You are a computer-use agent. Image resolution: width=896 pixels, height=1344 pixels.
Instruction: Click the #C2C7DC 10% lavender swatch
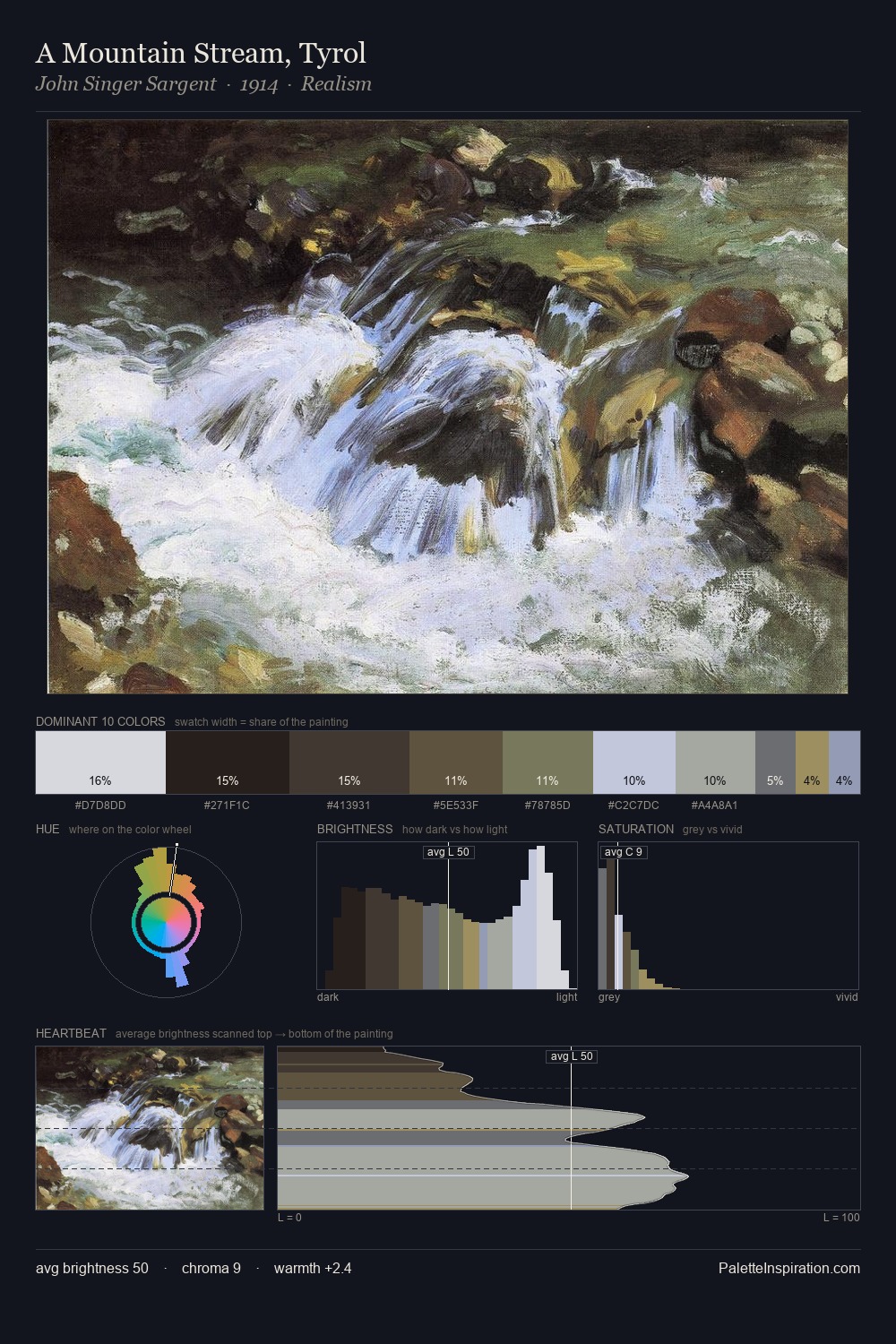[634, 762]
